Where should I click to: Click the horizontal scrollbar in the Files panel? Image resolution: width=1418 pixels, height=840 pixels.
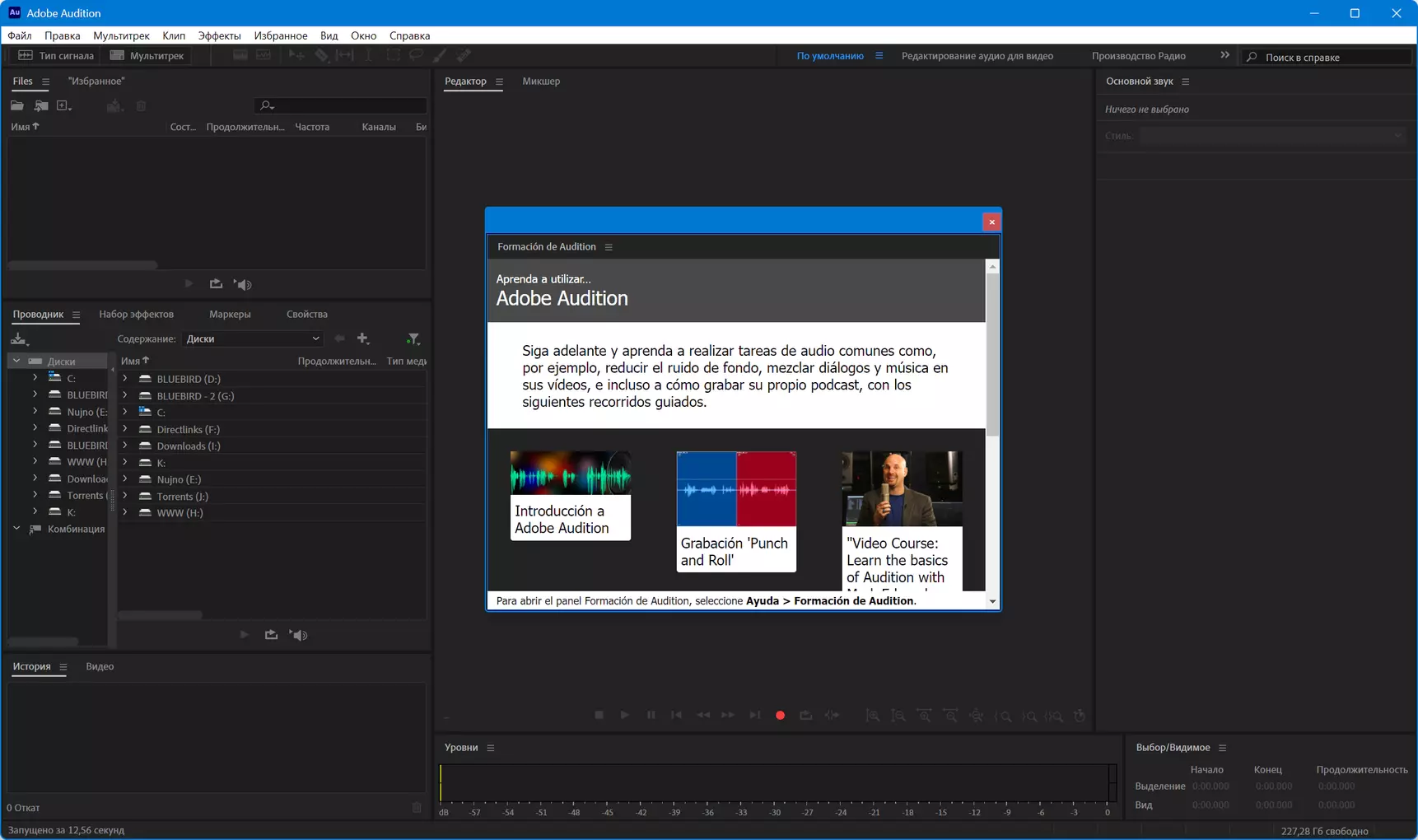coord(82,265)
